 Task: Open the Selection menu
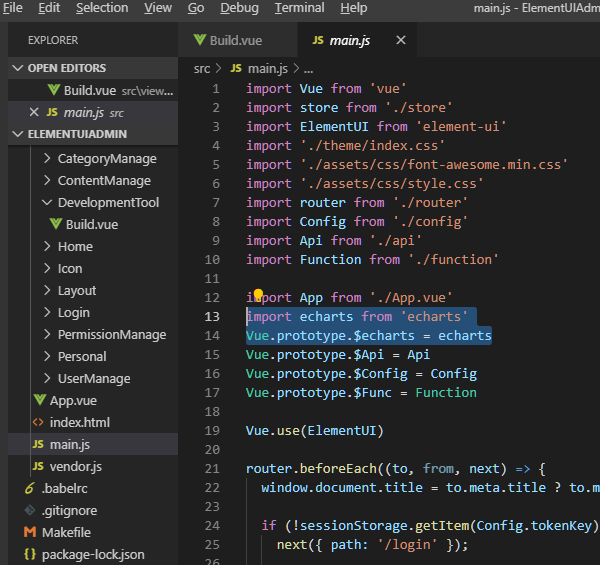[102, 8]
